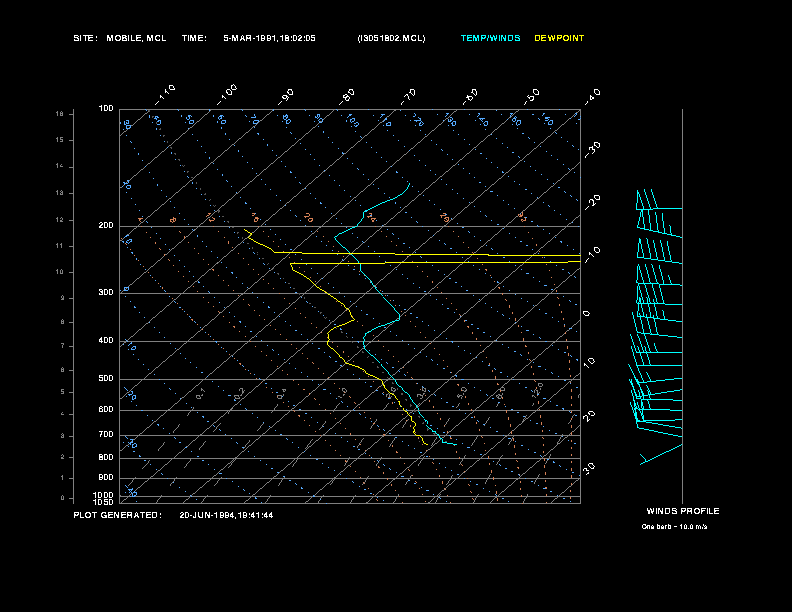Click the 1000 pressure level label
Image resolution: width=792 pixels, height=612 pixels.
104,495
